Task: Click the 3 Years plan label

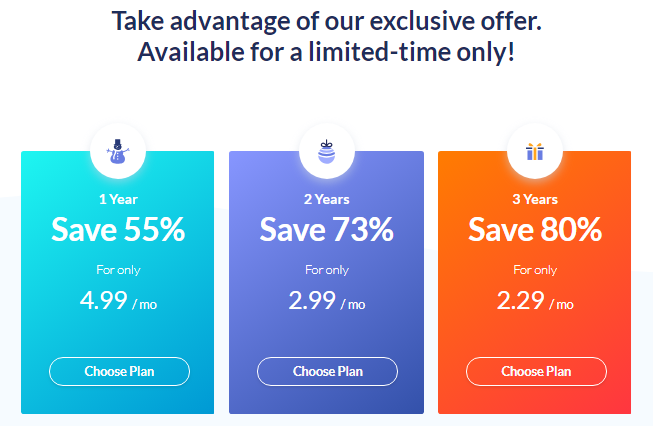Action: tap(535, 199)
